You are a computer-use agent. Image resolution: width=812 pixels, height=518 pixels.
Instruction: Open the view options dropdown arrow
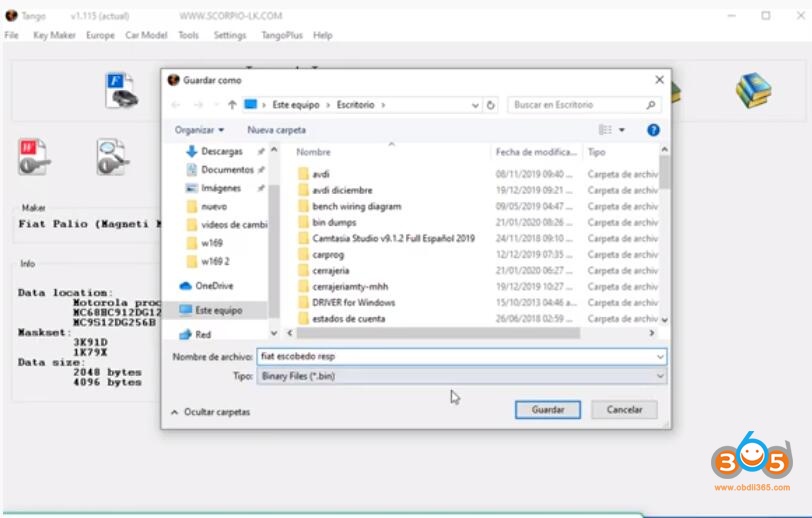click(622, 130)
